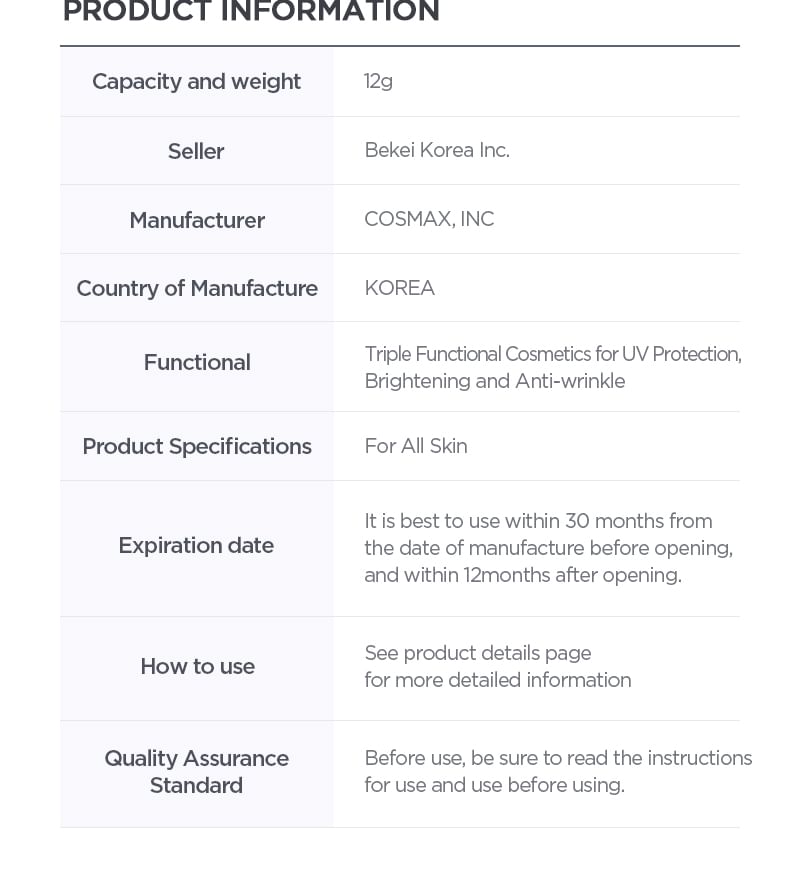
Task: Click the 12g capacity value
Action: 378,81
